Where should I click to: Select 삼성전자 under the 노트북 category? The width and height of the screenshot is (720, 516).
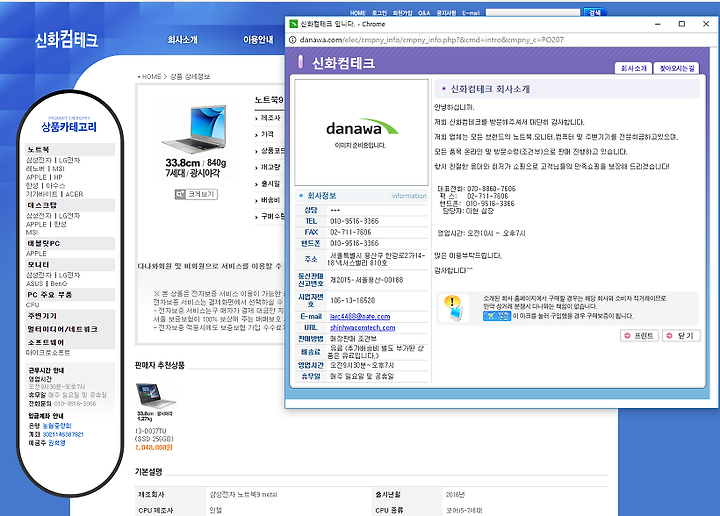click(39, 160)
